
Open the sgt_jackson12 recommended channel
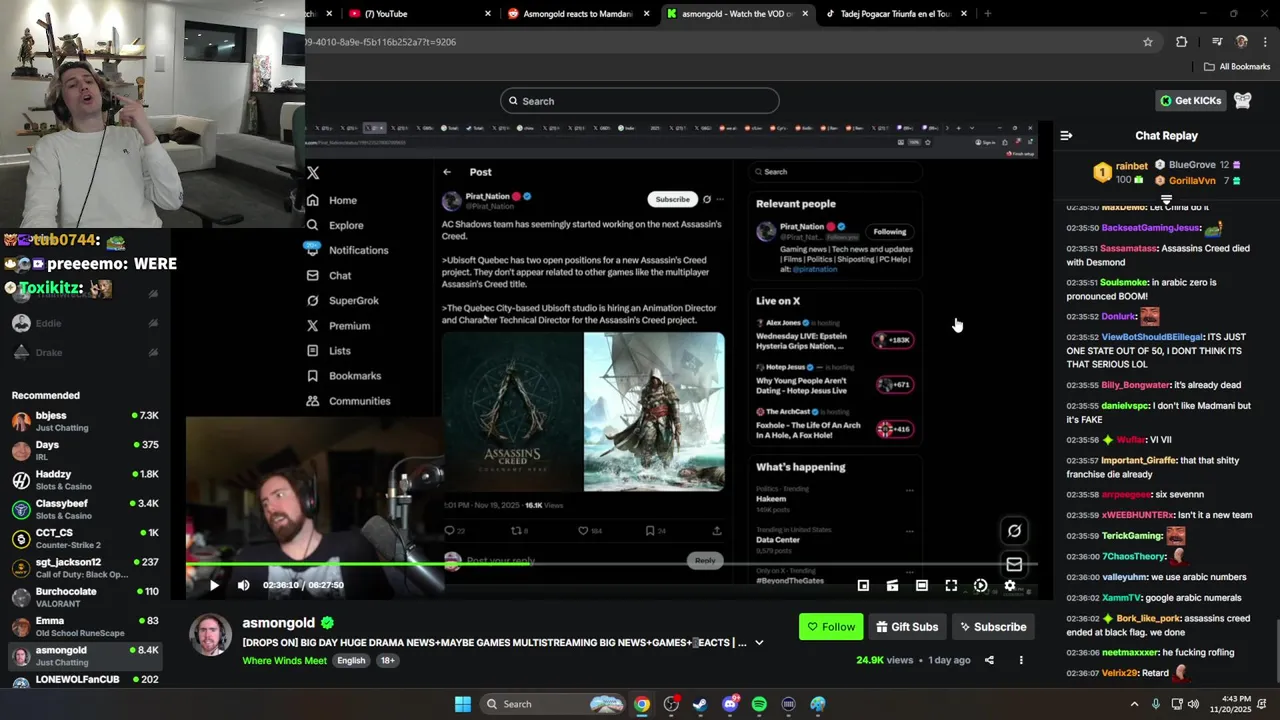[85, 568]
